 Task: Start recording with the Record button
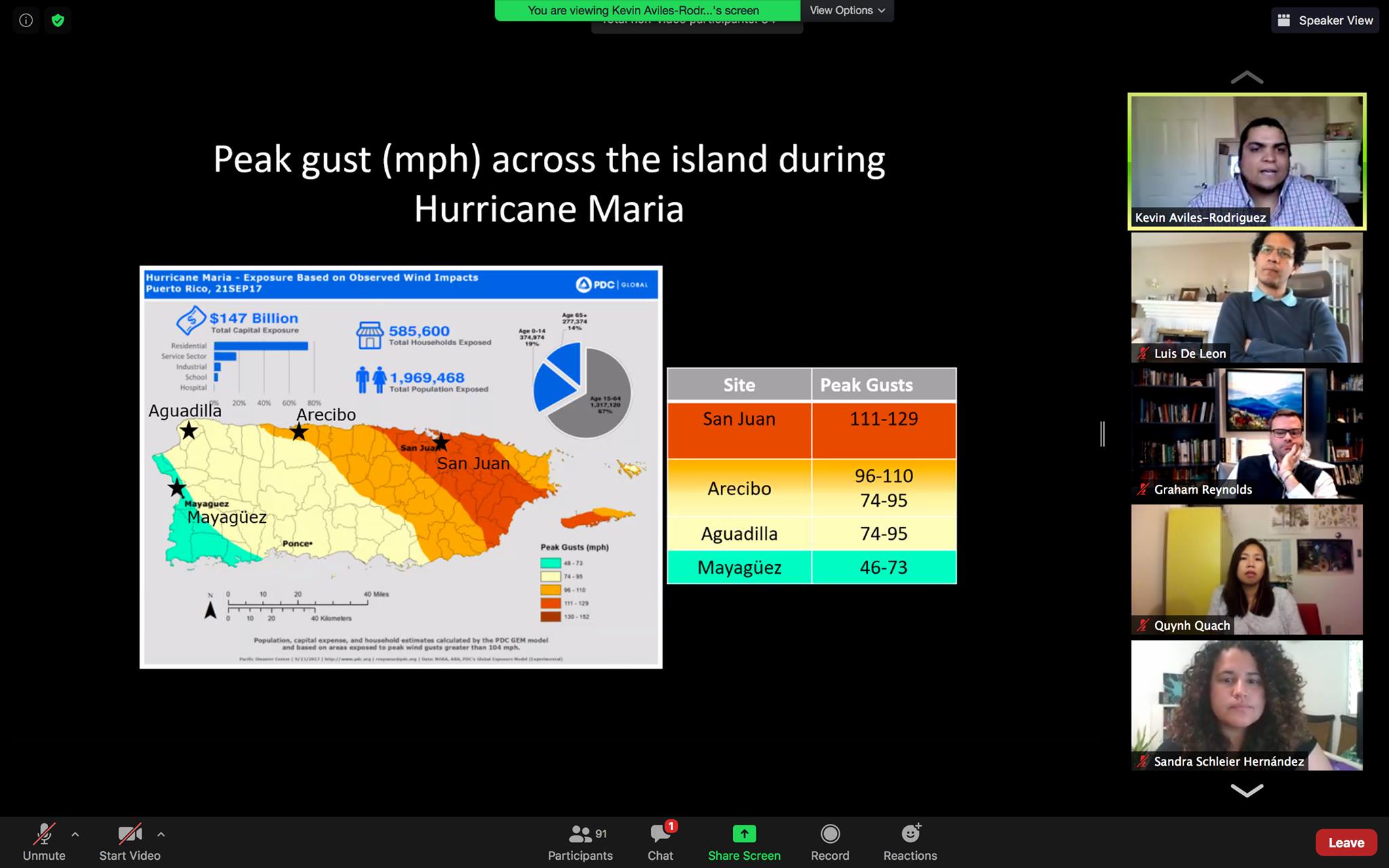click(830, 842)
